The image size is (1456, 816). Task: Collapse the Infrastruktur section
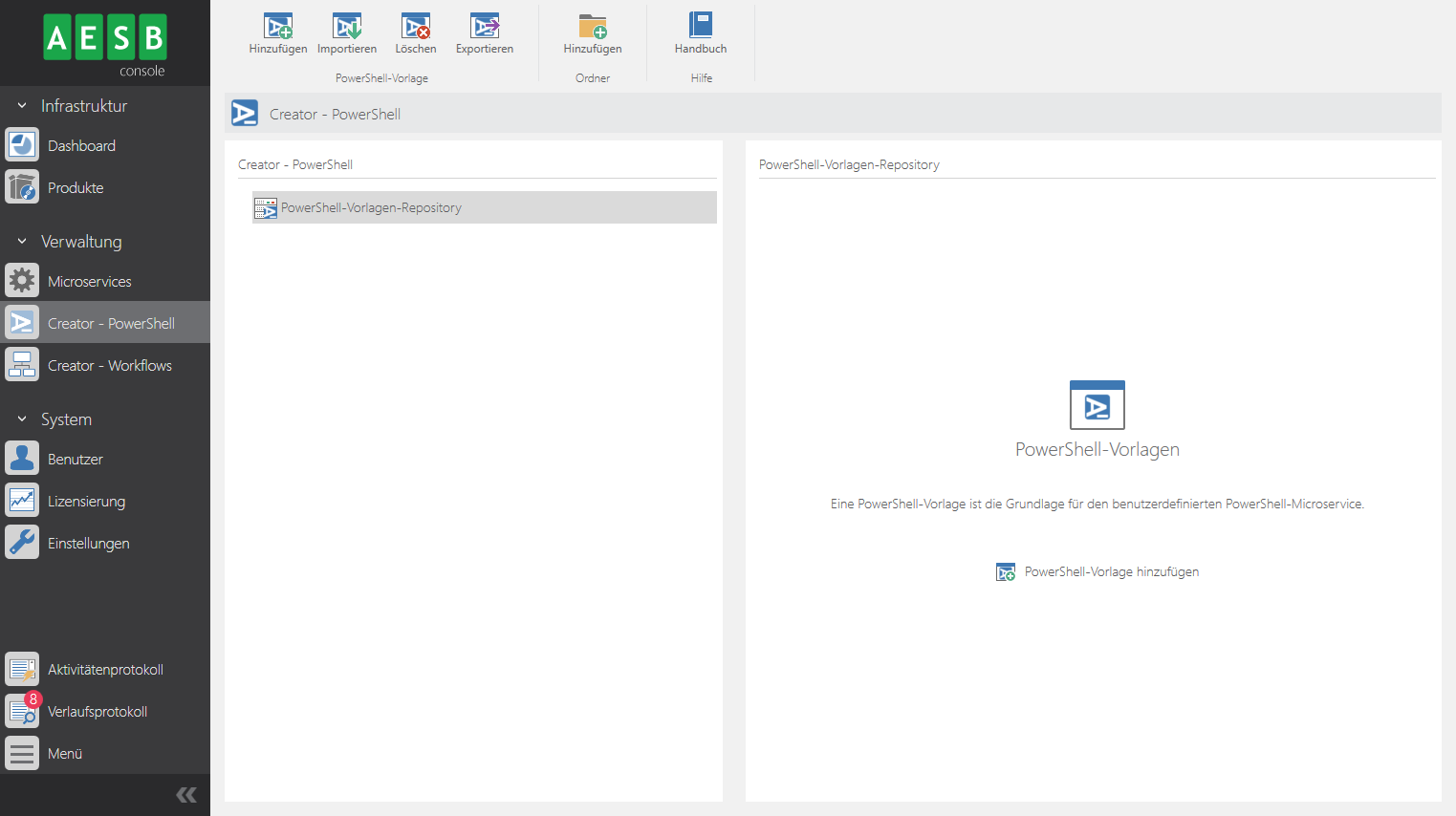(22, 106)
